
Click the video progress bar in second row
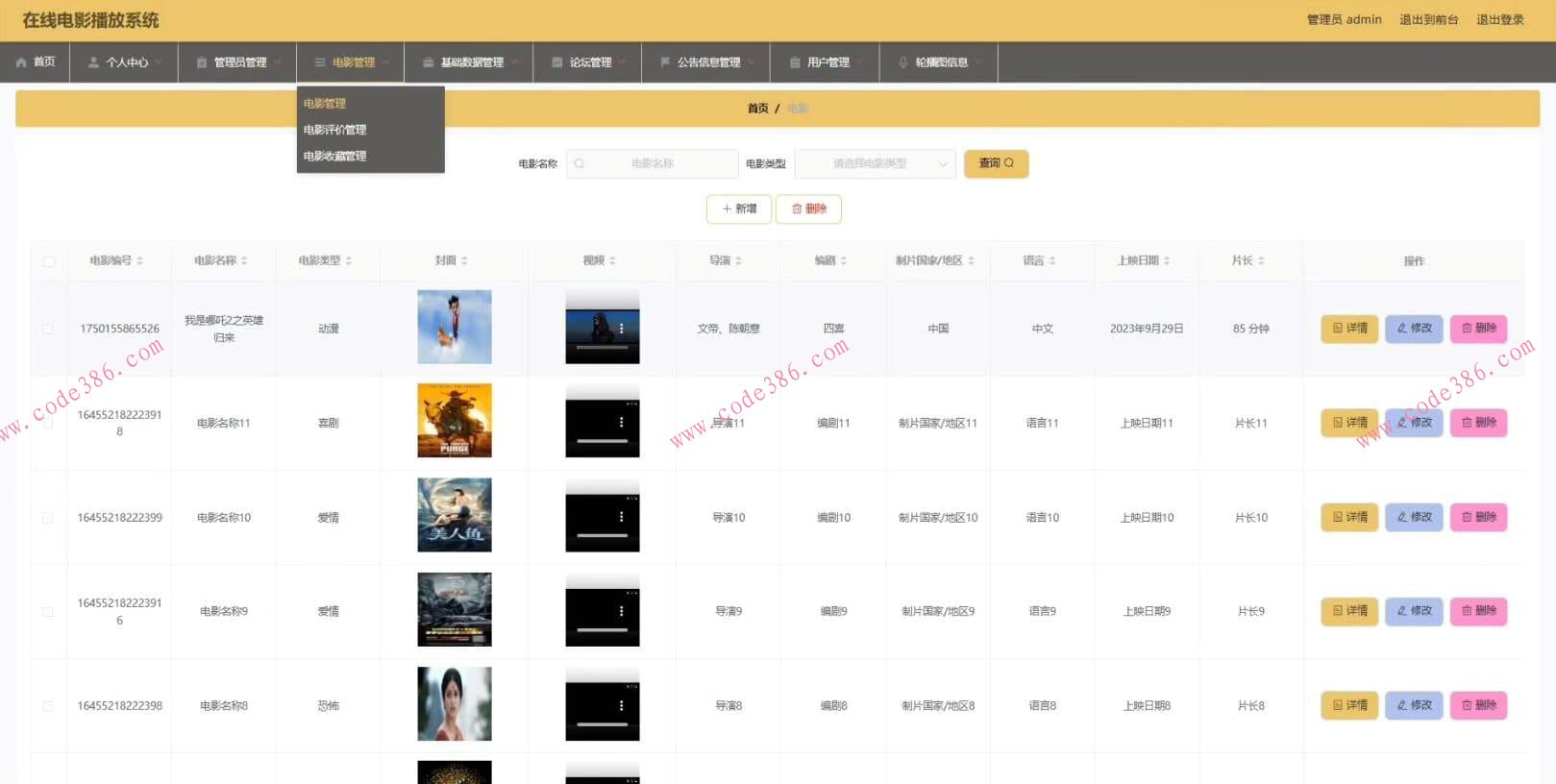(603, 441)
